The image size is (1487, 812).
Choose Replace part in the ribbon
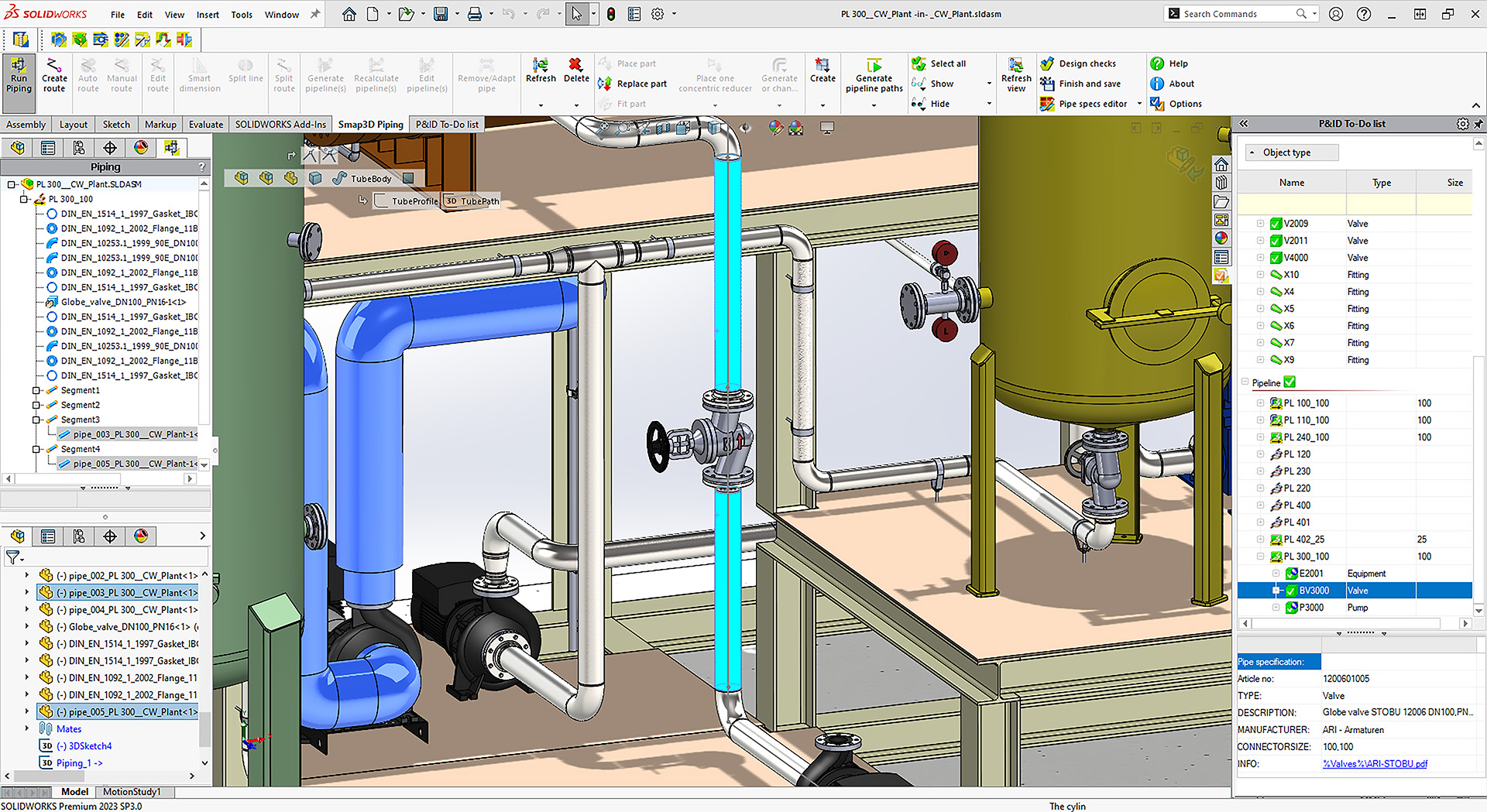click(x=632, y=84)
